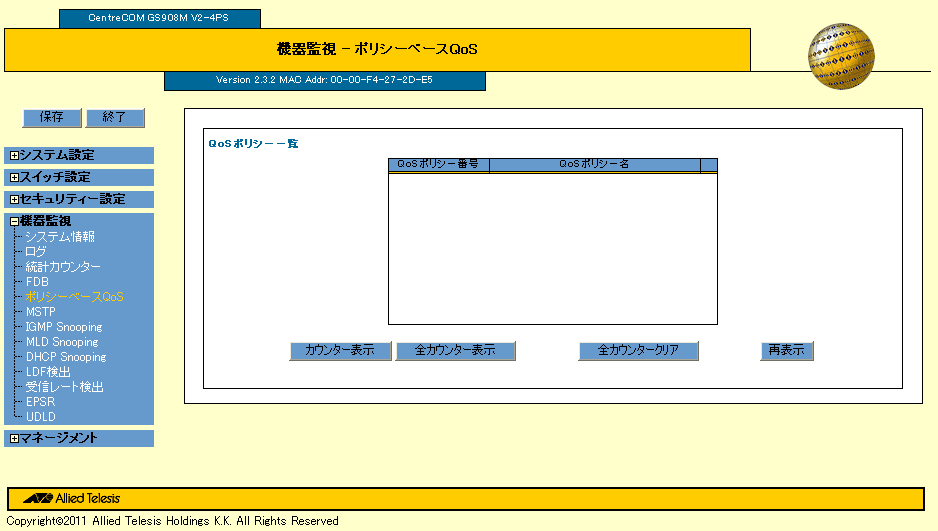
Task: Open the MSTP monitoring page
Action: (x=41, y=312)
